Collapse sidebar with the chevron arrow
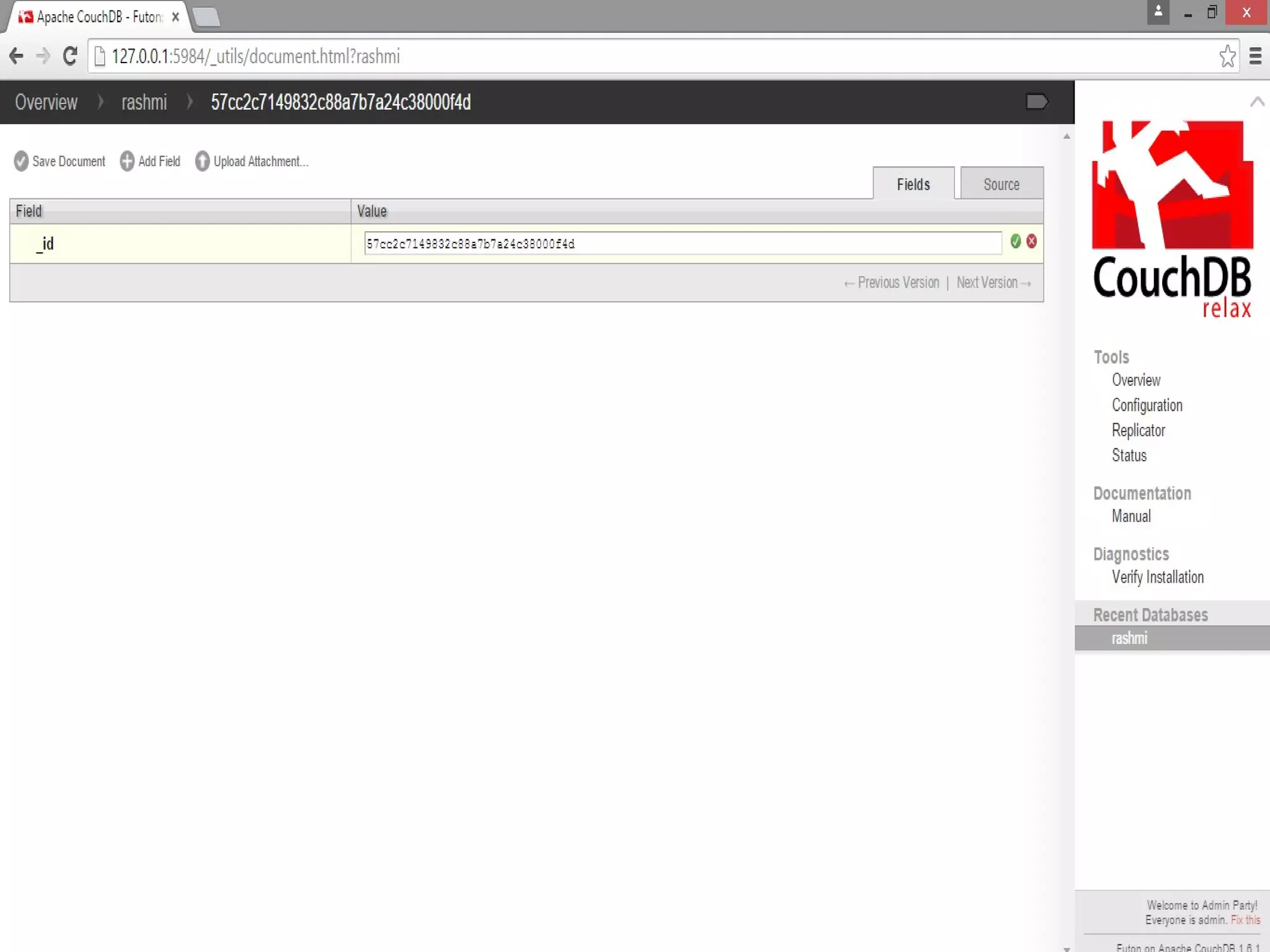Viewport: 1270px width, 952px height. 1257,102
